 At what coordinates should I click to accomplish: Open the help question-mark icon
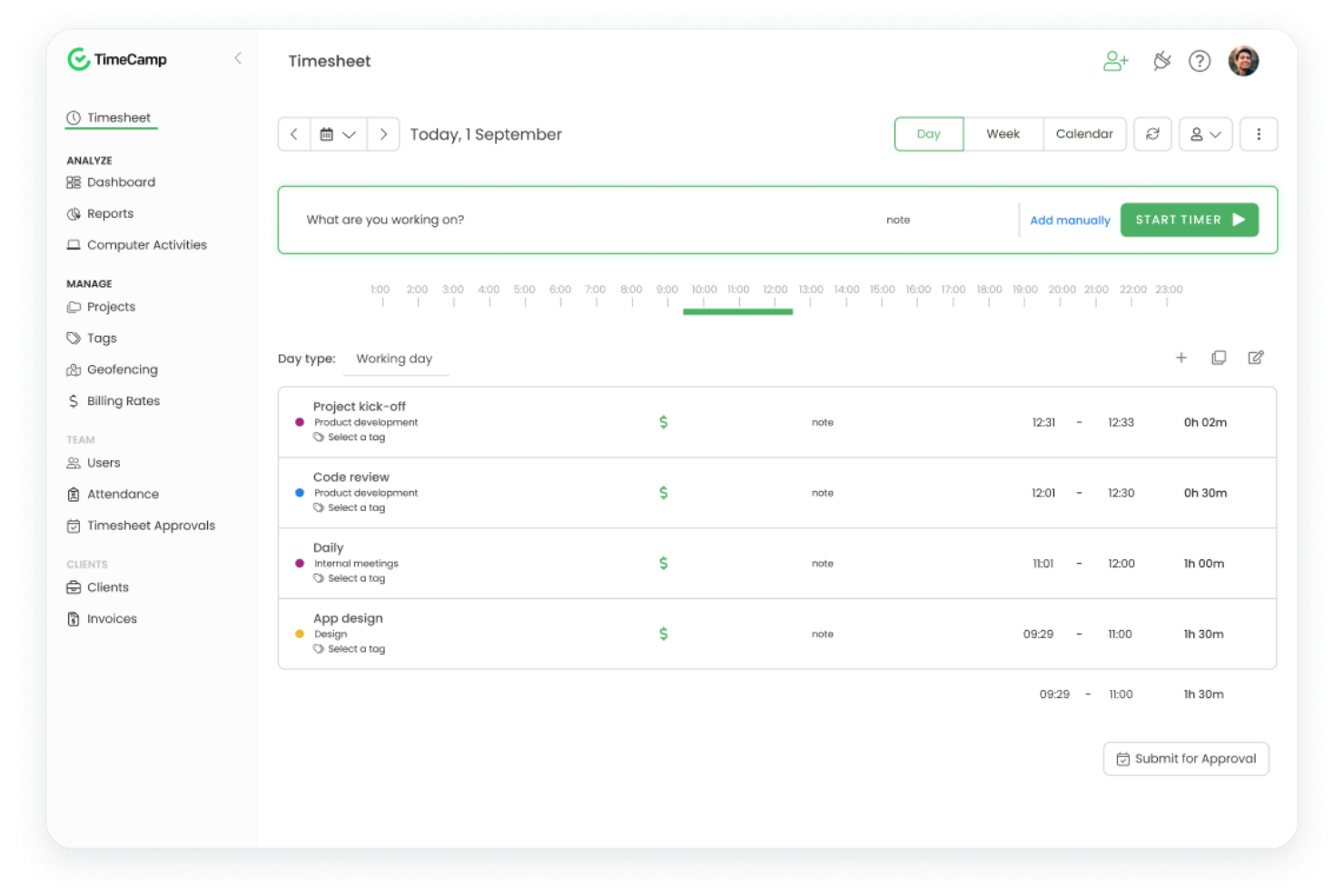coord(1200,61)
